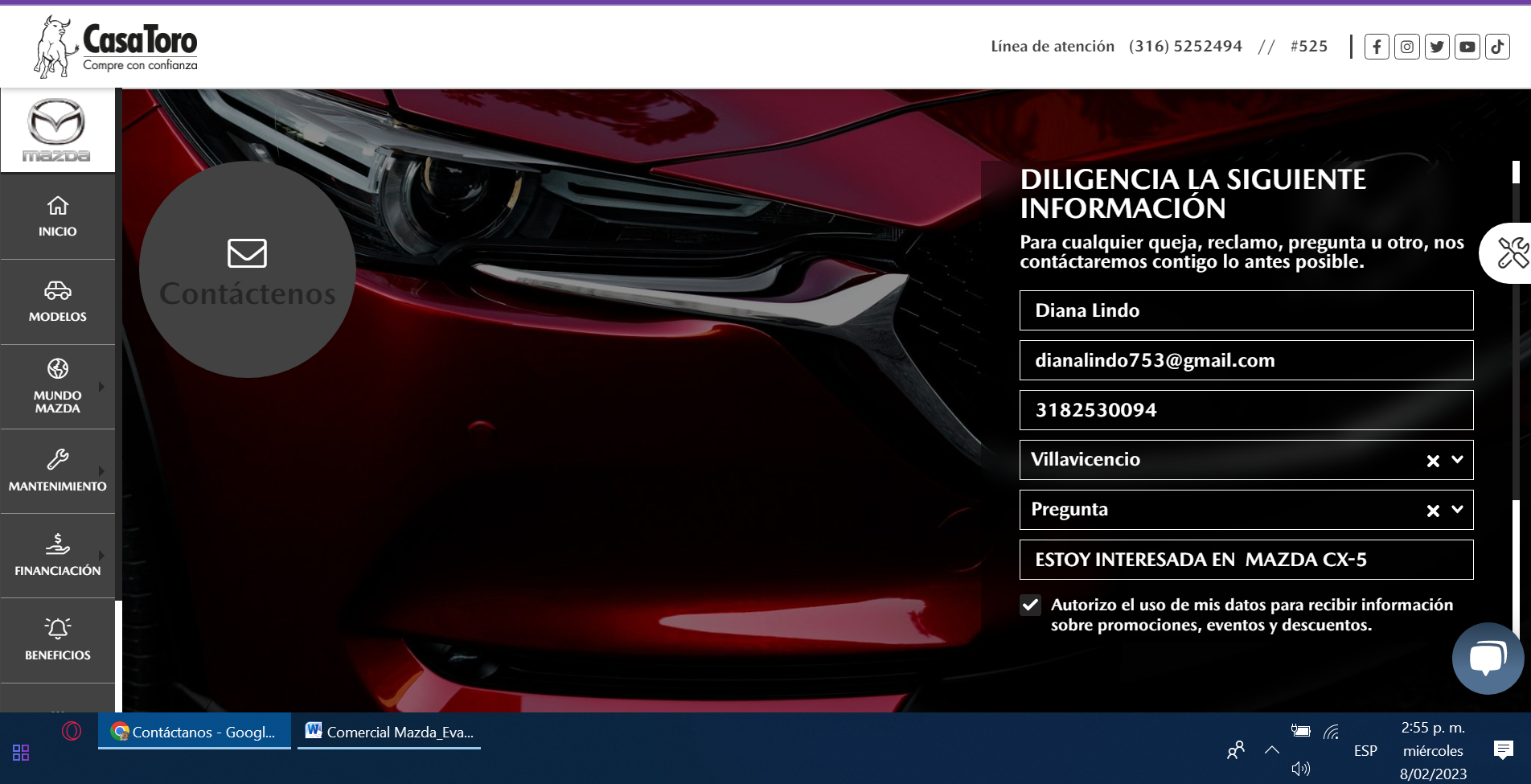The image size is (1531, 784).
Task: Click the car icon for Modelos
Action: (58, 290)
